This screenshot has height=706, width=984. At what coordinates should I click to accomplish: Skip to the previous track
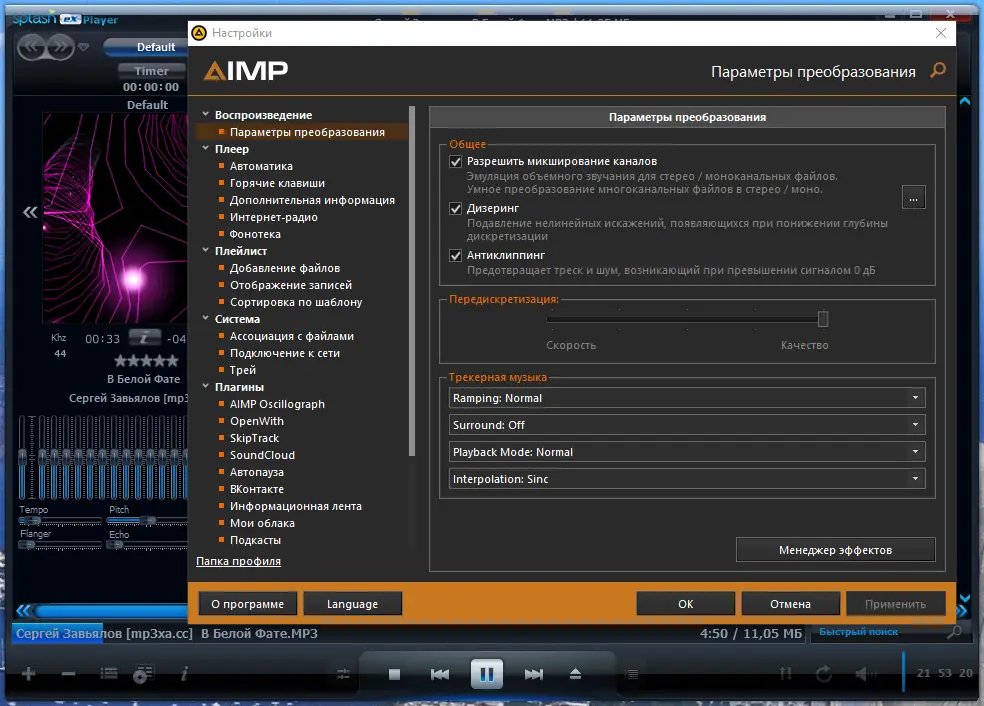(440, 675)
